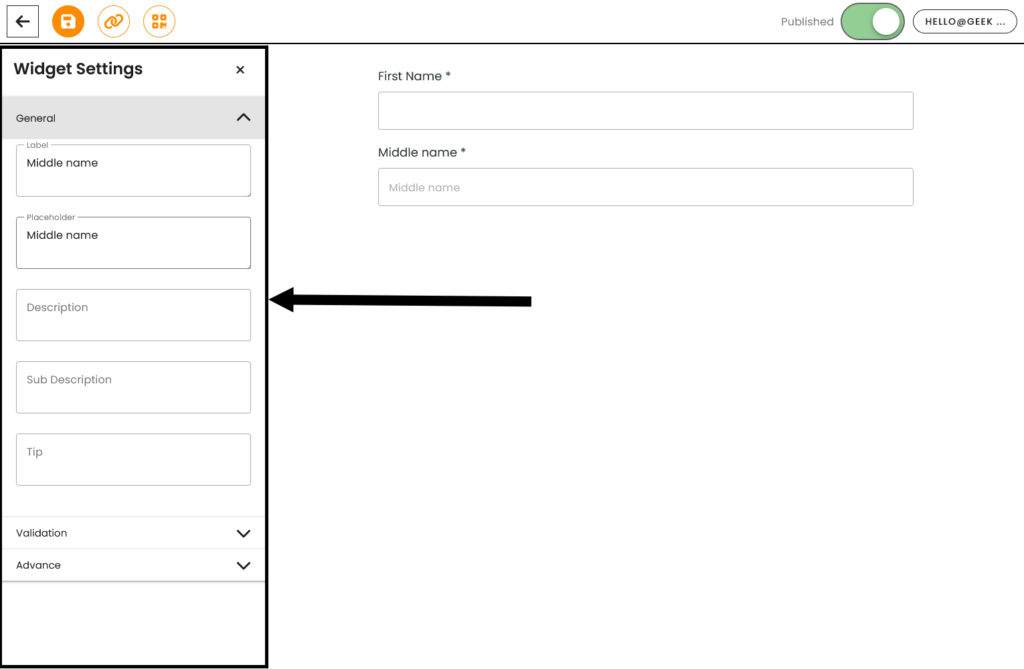Click into the Sub Description field
Image resolution: width=1024 pixels, height=669 pixels.
point(133,387)
